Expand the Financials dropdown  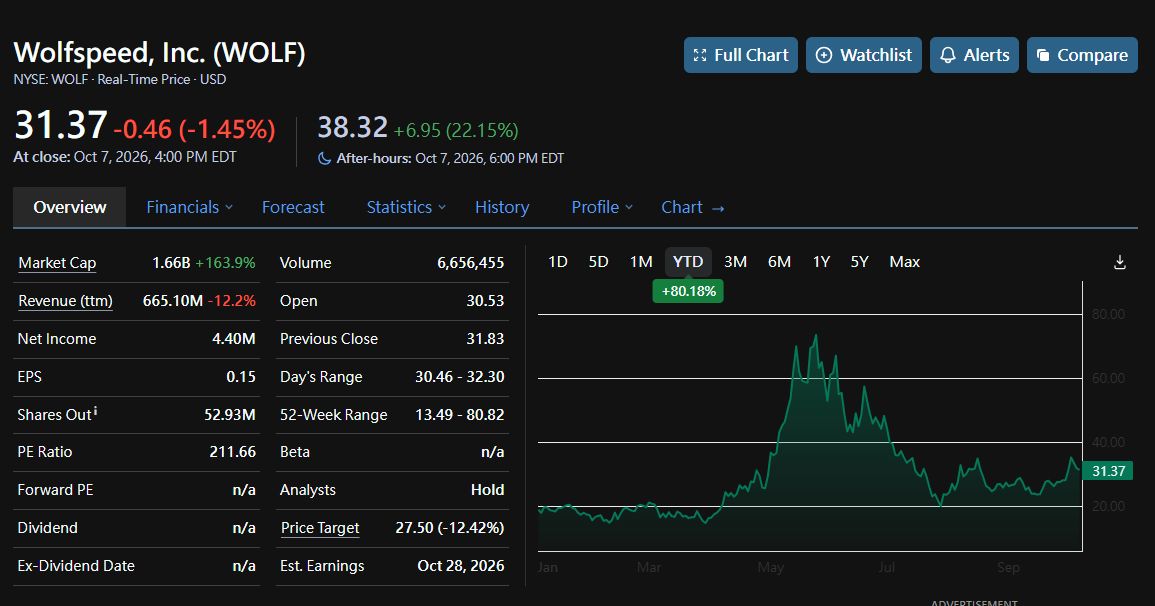coord(189,207)
